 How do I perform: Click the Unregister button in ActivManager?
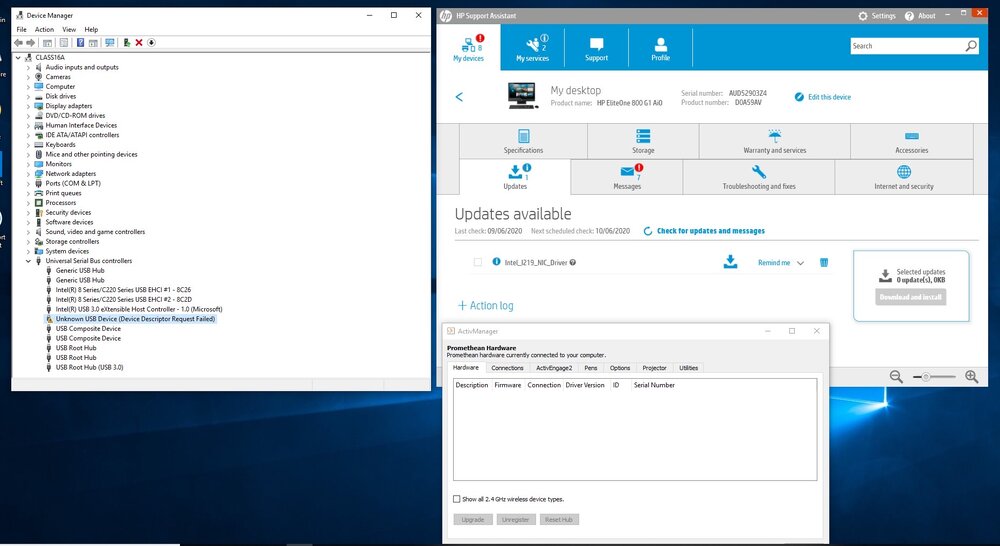point(515,520)
